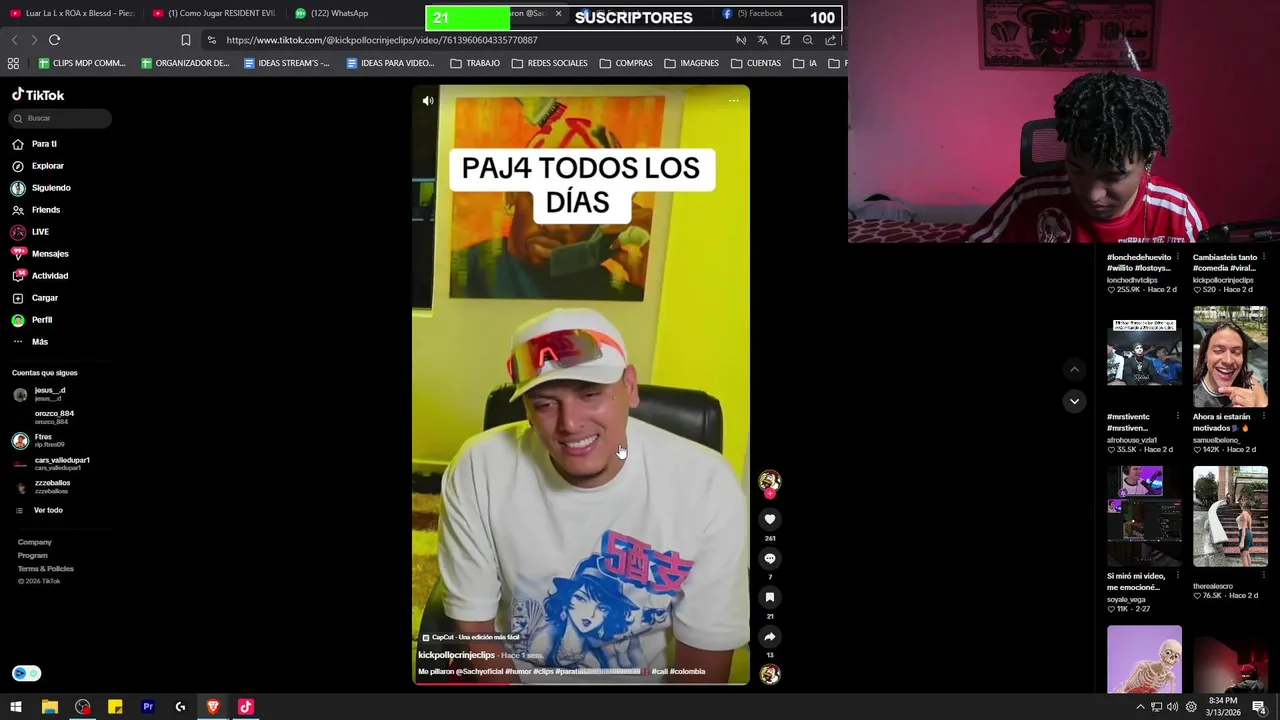1280x720 pixels.
Task: Open the REDES SOCIALES bookmarks folder
Action: click(x=549, y=63)
